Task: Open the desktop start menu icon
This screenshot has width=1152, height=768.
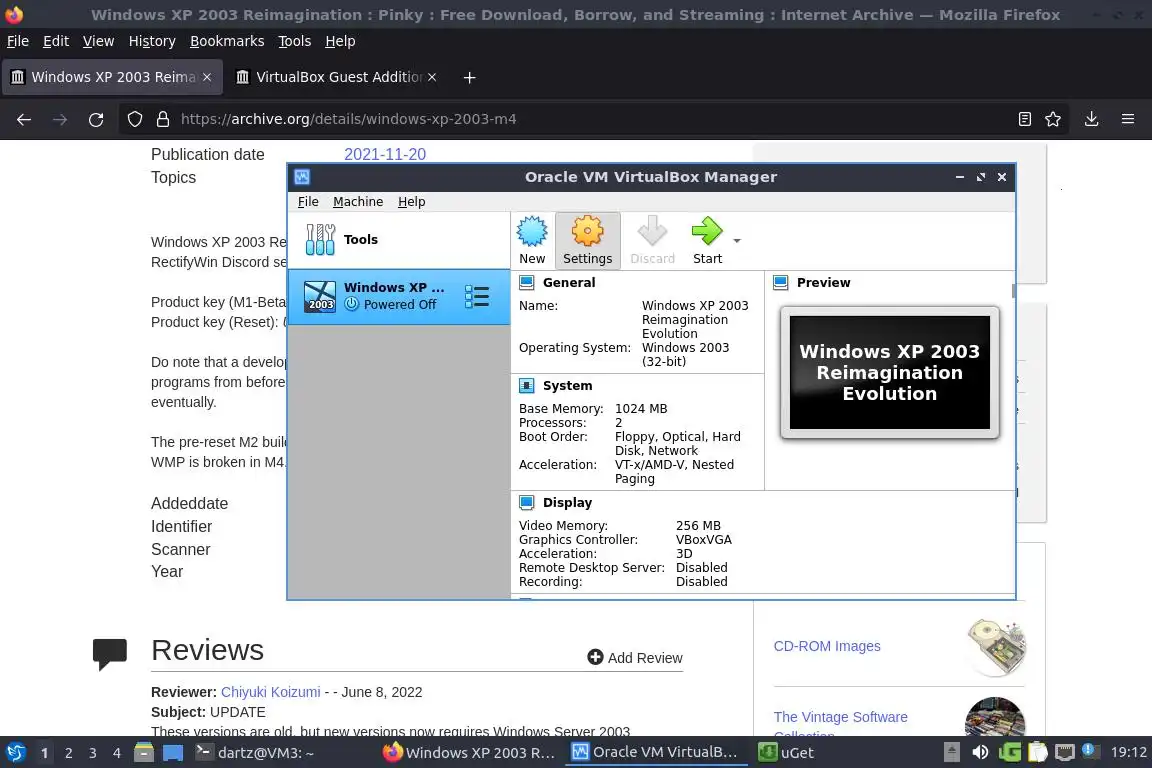Action: (16, 753)
